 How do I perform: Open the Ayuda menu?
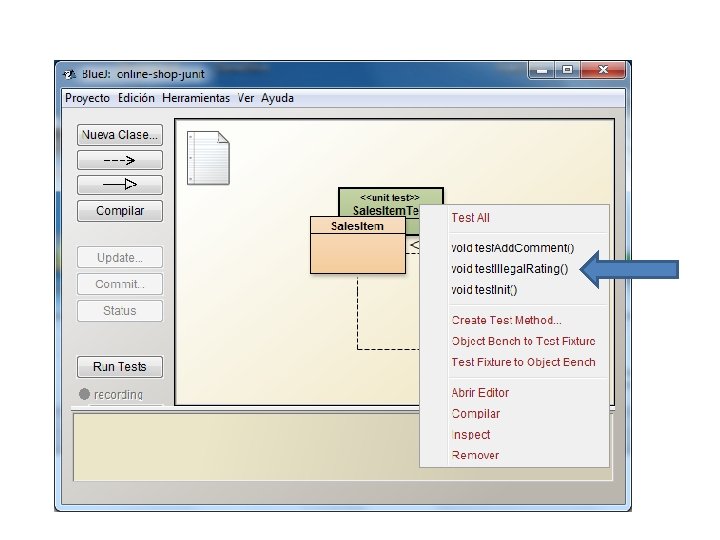coord(277,98)
